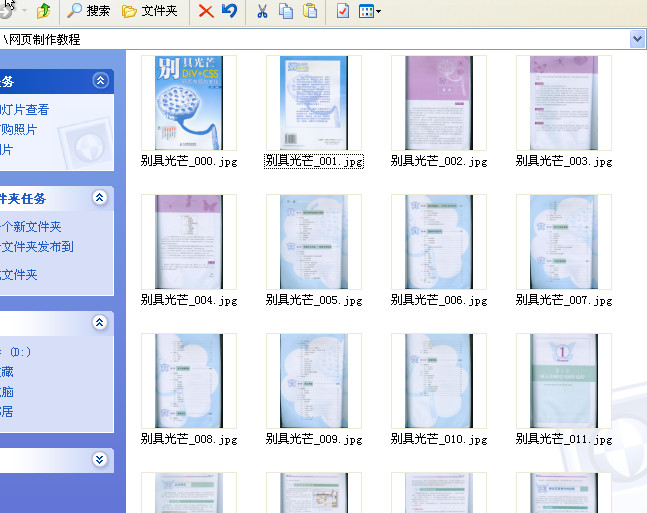The width and height of the screenshot is (647, 513).
Task: Open the my computer link ending 脑
Action: click(x=7, y=392)
